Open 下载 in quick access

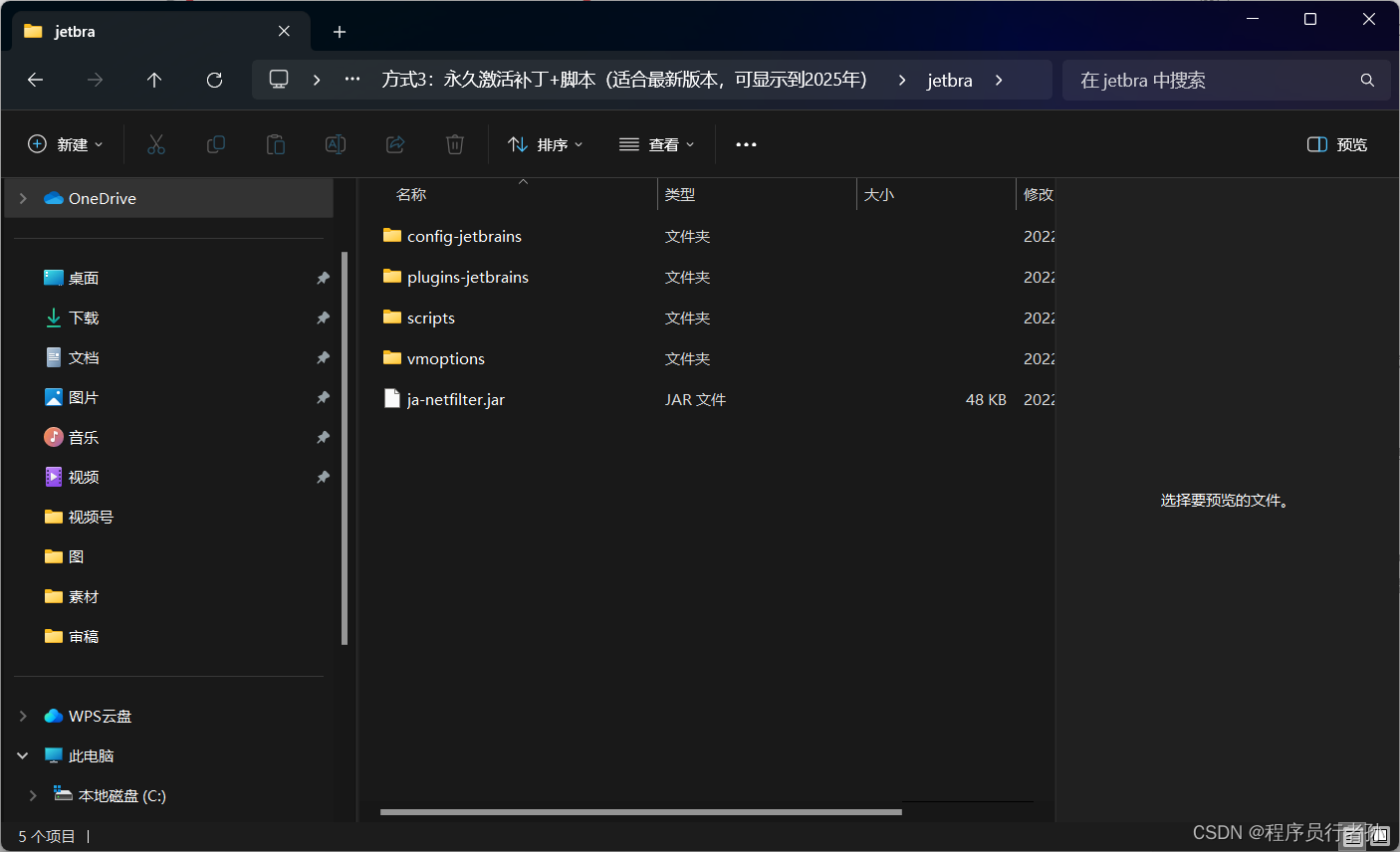[84, 318]
